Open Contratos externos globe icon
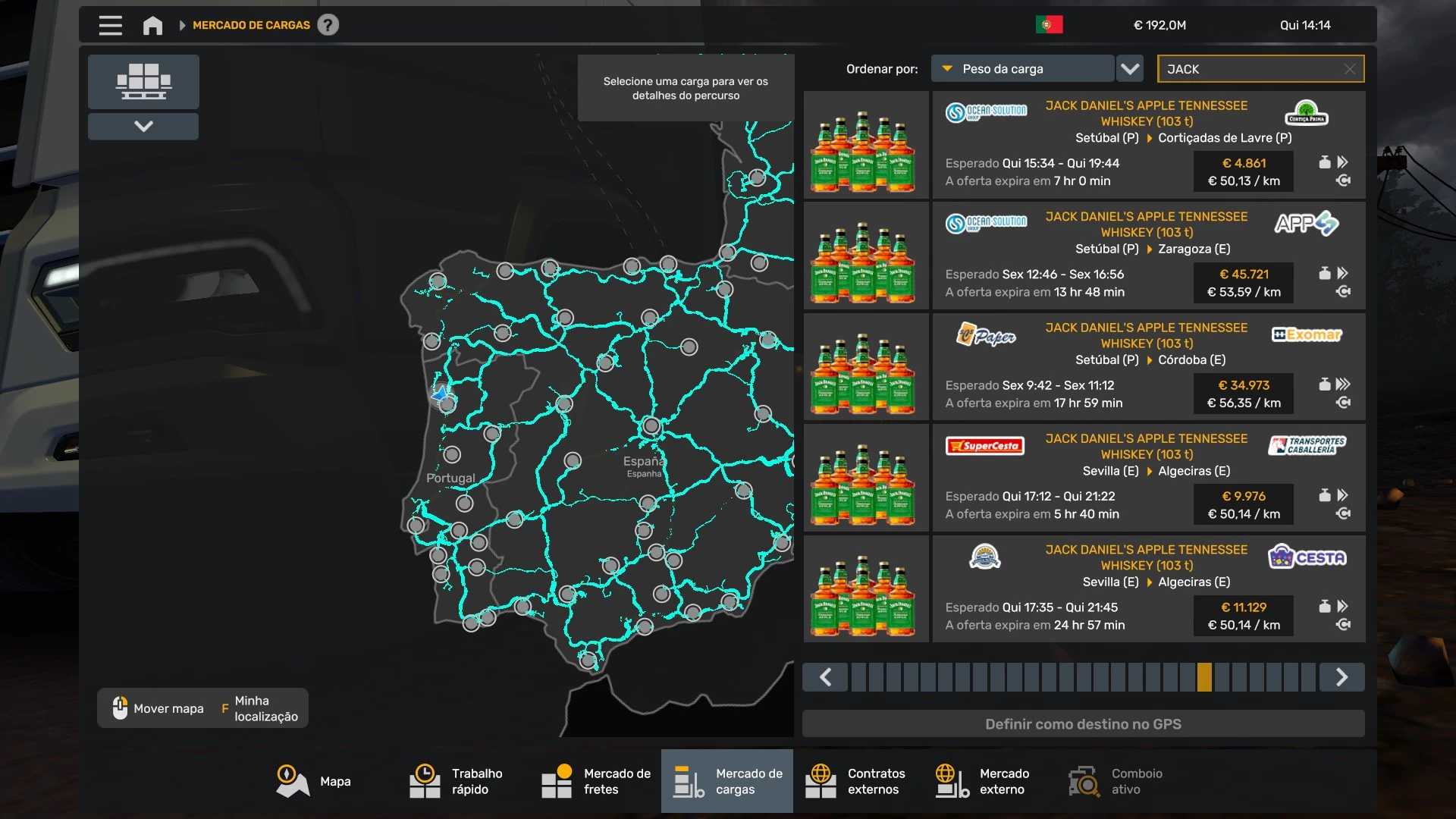The width and height of the screenshot is (1456, 819). 821,781
